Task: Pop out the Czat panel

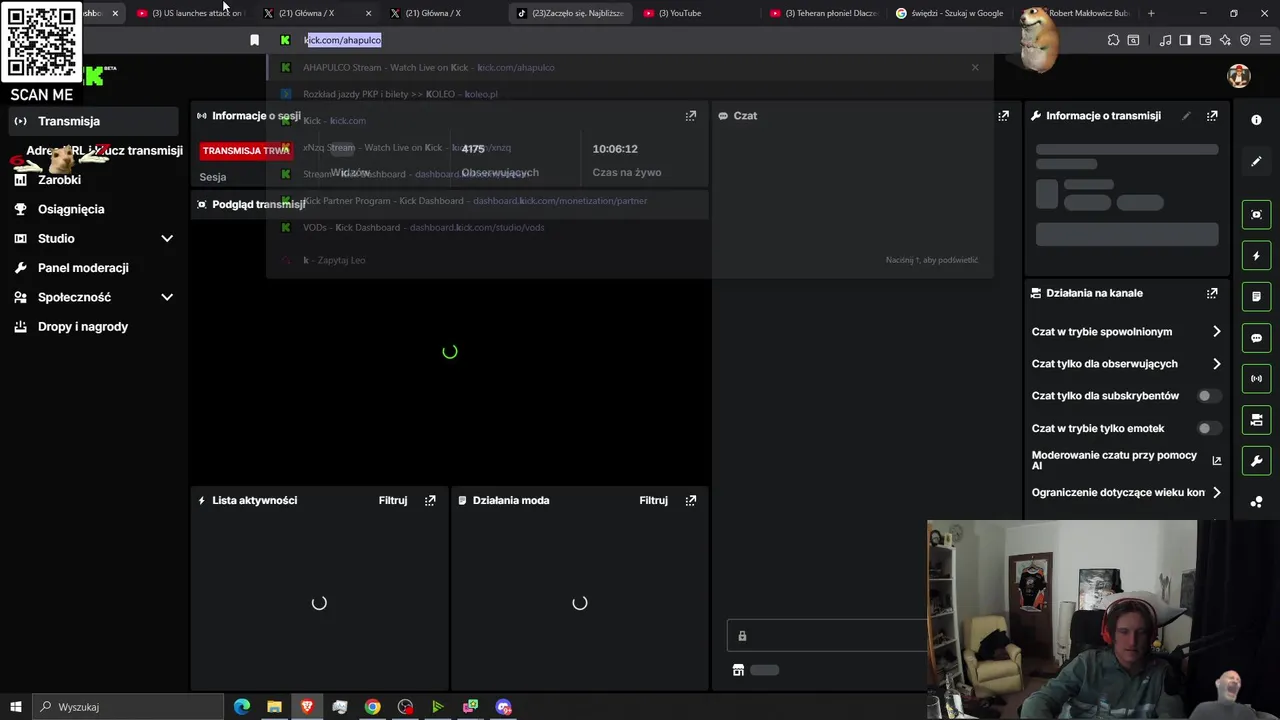Action: (x=1003, y=116)
